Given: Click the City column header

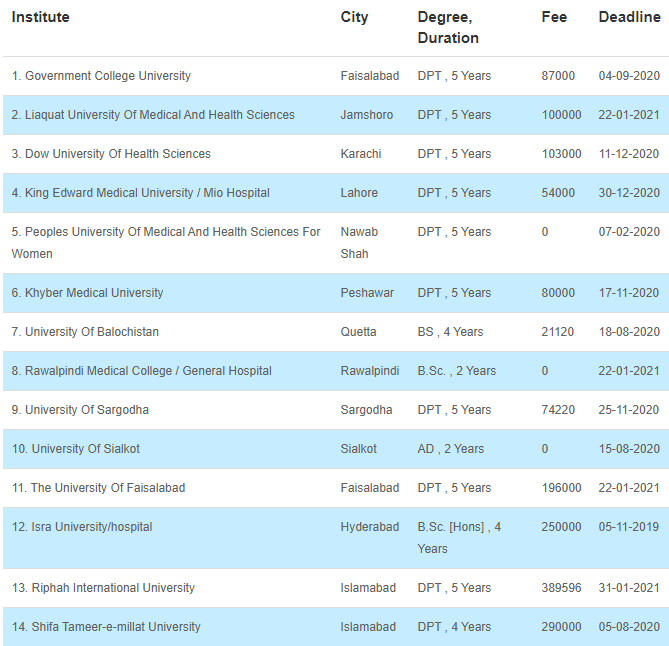Looking at the screenshot, I should pyautogui.click(x=354, y=17).
